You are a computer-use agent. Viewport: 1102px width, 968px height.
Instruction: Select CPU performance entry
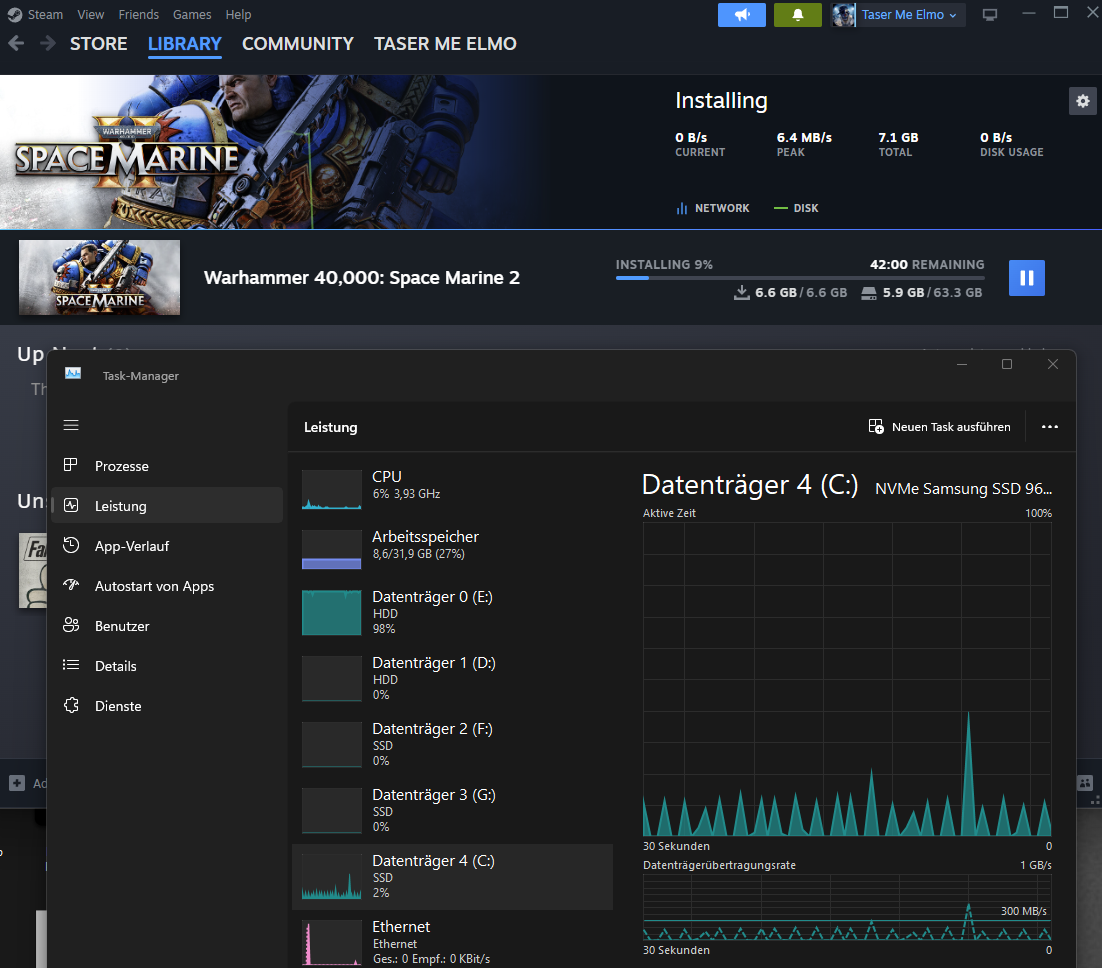coord(453,487)
